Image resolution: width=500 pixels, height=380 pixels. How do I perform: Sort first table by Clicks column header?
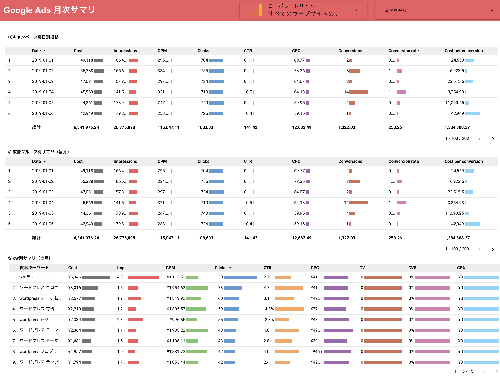203,51
